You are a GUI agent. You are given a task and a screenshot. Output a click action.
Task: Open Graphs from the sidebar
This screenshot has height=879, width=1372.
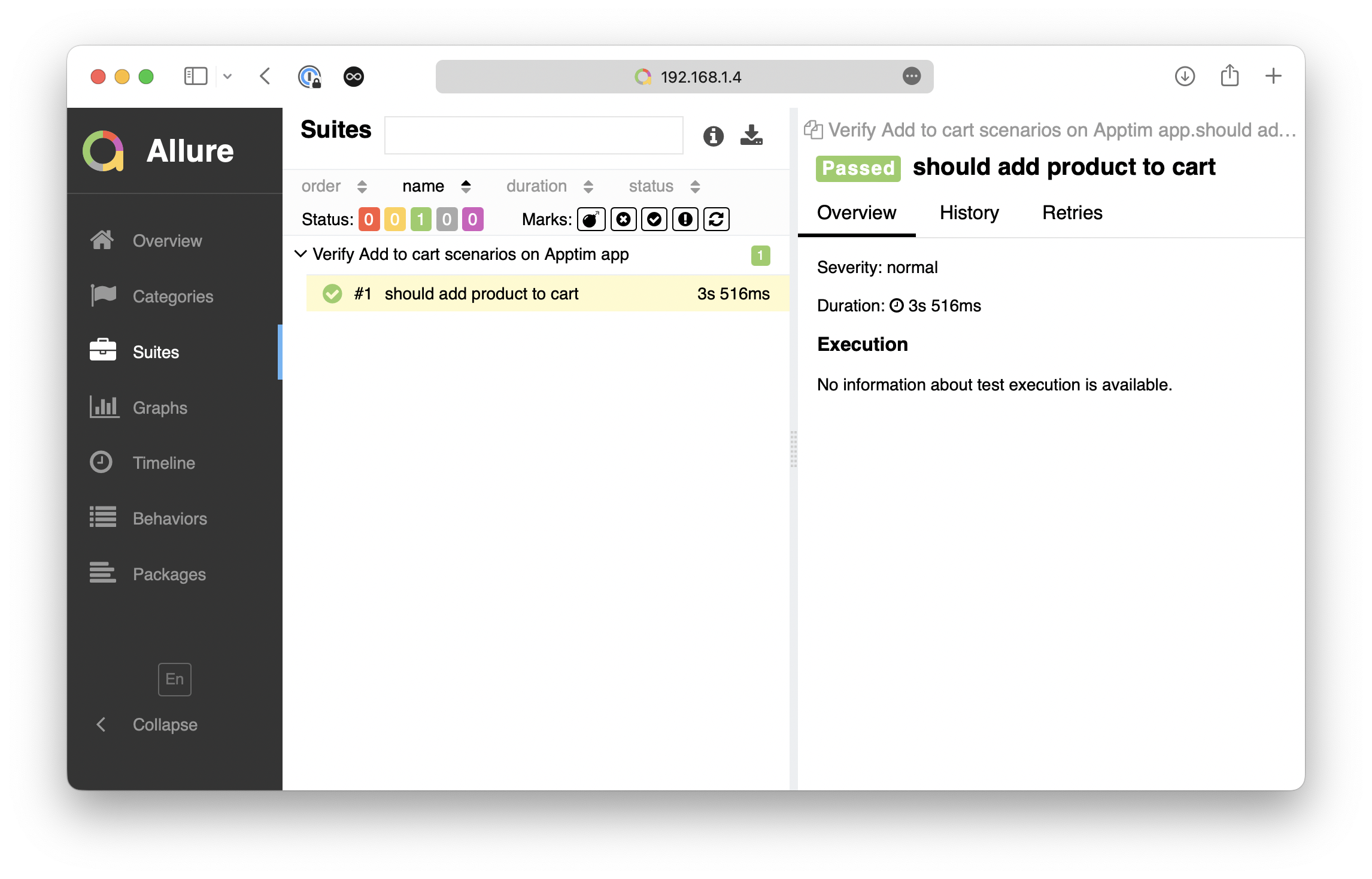159,408
